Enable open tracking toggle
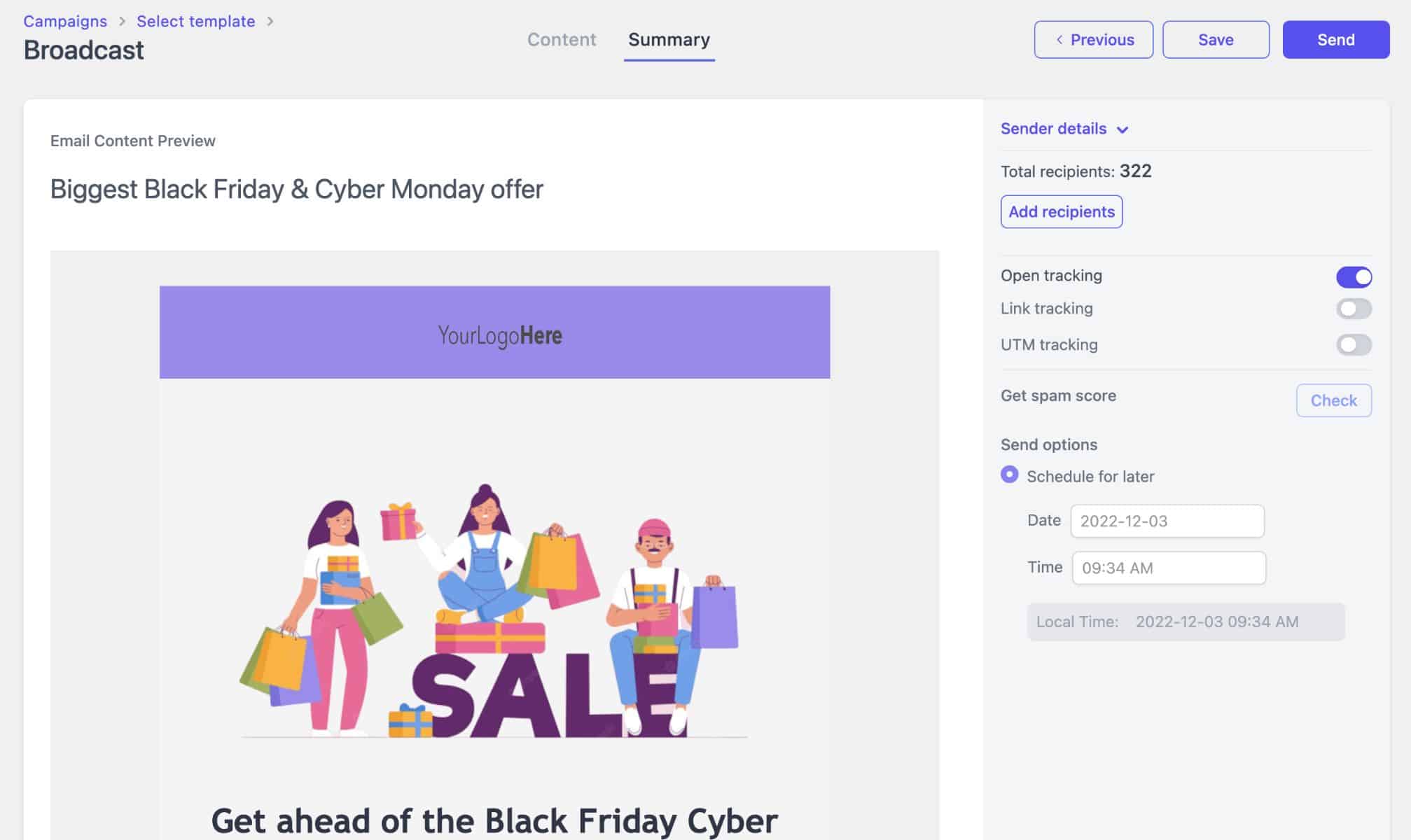Screen dimensions: 1411x840 [1355, 276]
